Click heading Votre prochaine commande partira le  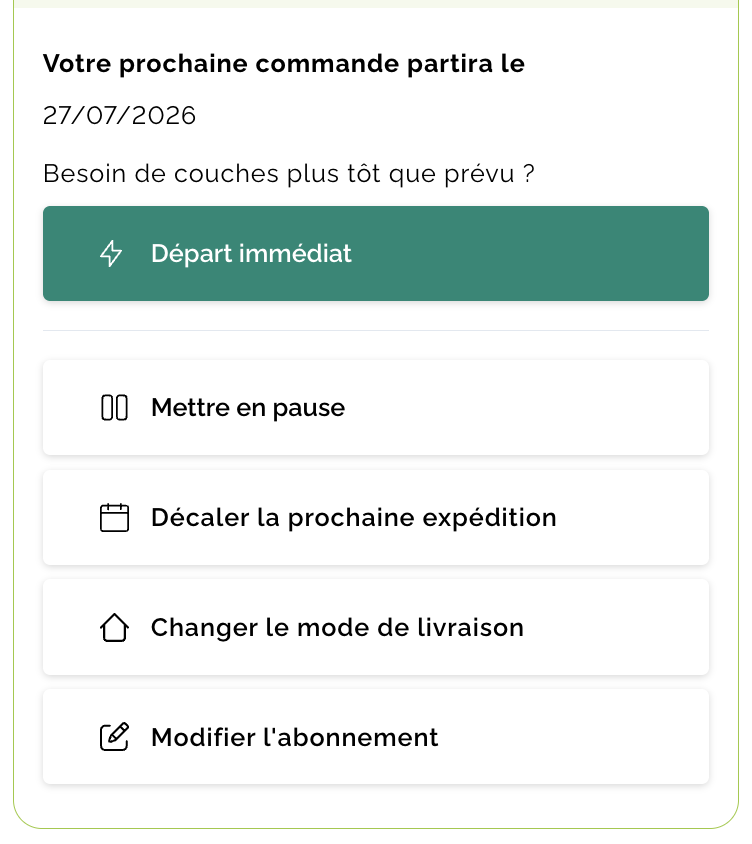click(x=284, y=64)
